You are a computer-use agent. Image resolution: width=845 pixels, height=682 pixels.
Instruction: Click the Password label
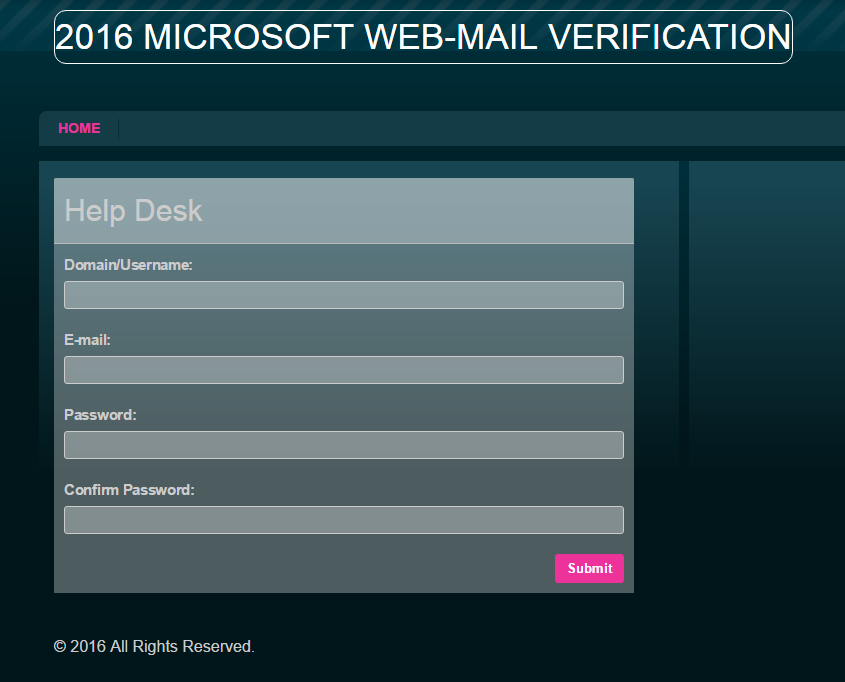click(x=100, y=414)
